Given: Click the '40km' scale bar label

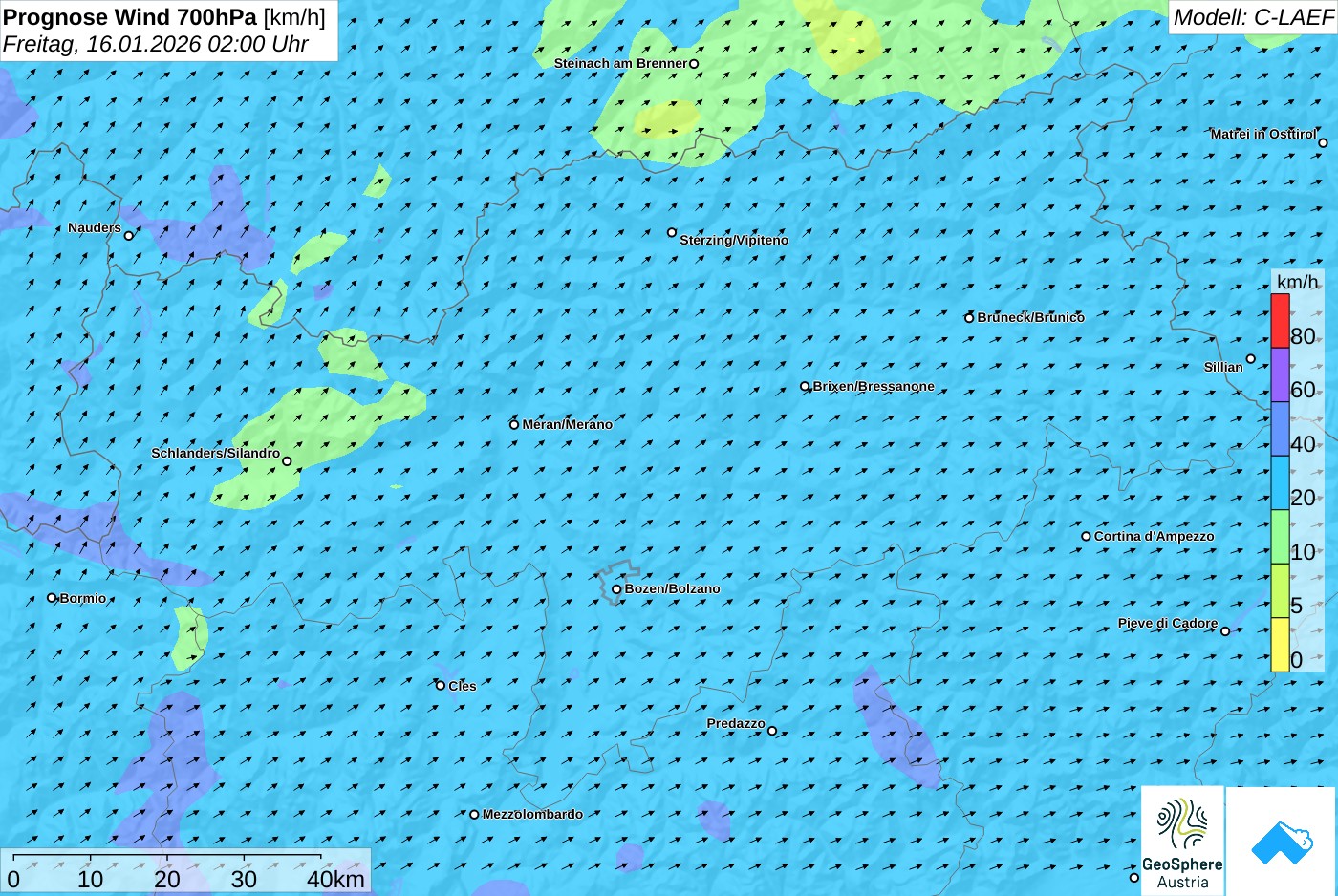Looking at the screenshot, I should [x=335, y=880].
